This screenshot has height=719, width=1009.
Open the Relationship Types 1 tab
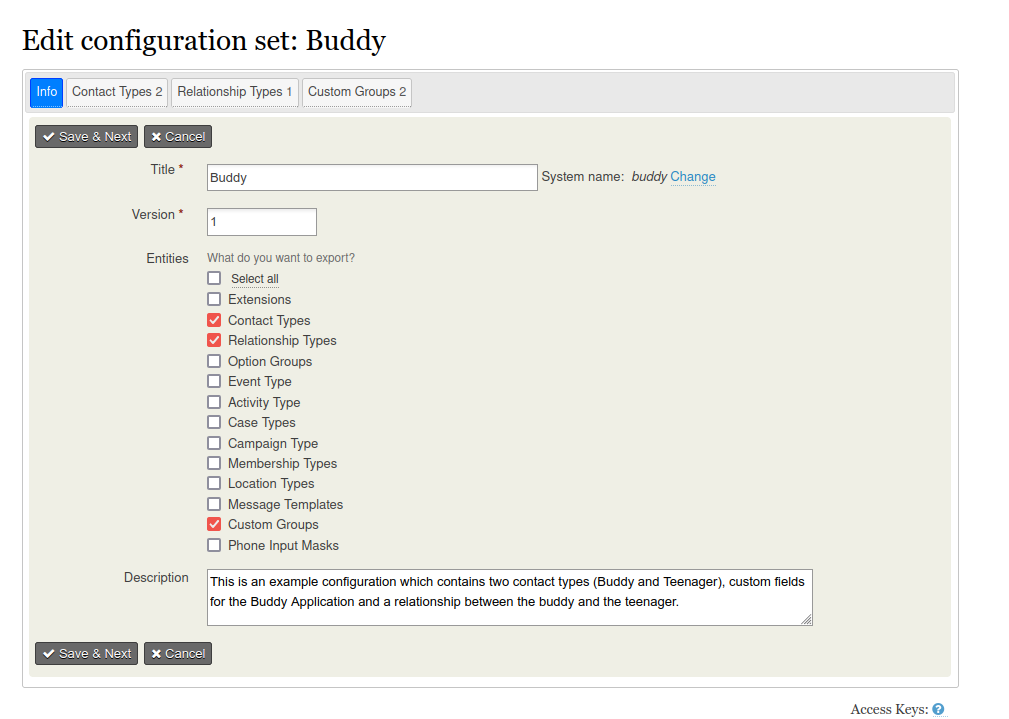[235, 92]
